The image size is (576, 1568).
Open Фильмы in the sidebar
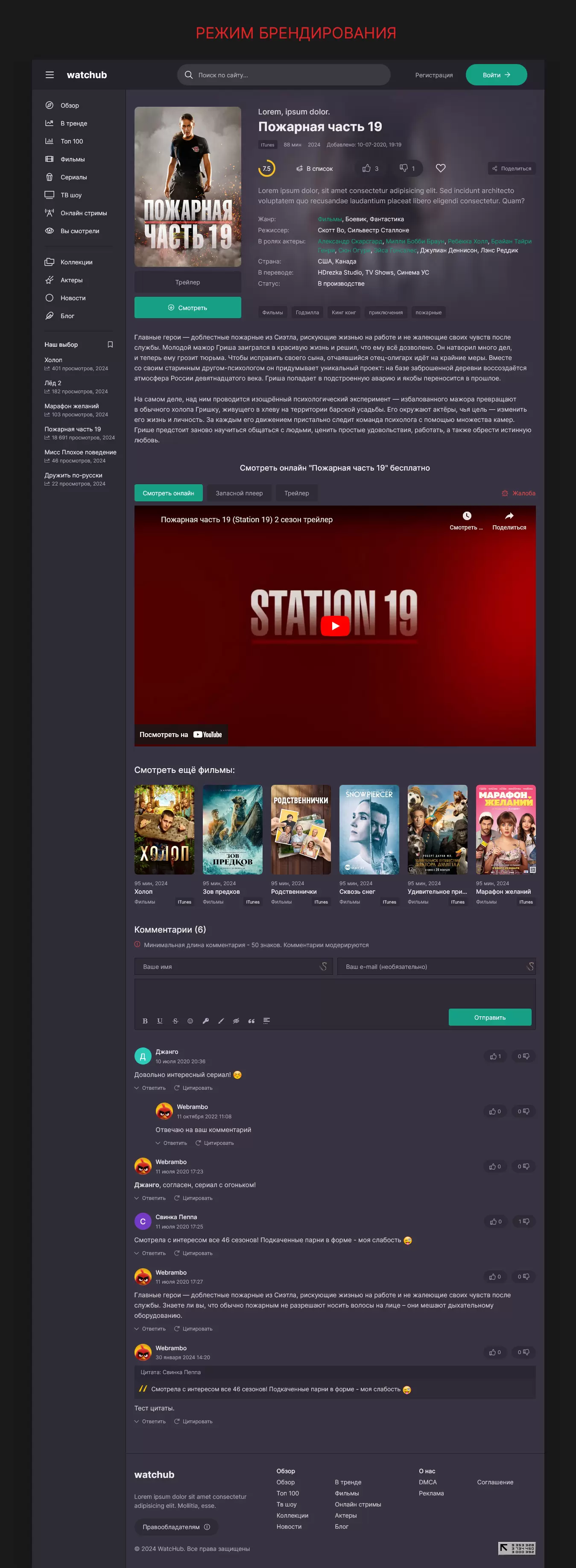click(73, 159)
